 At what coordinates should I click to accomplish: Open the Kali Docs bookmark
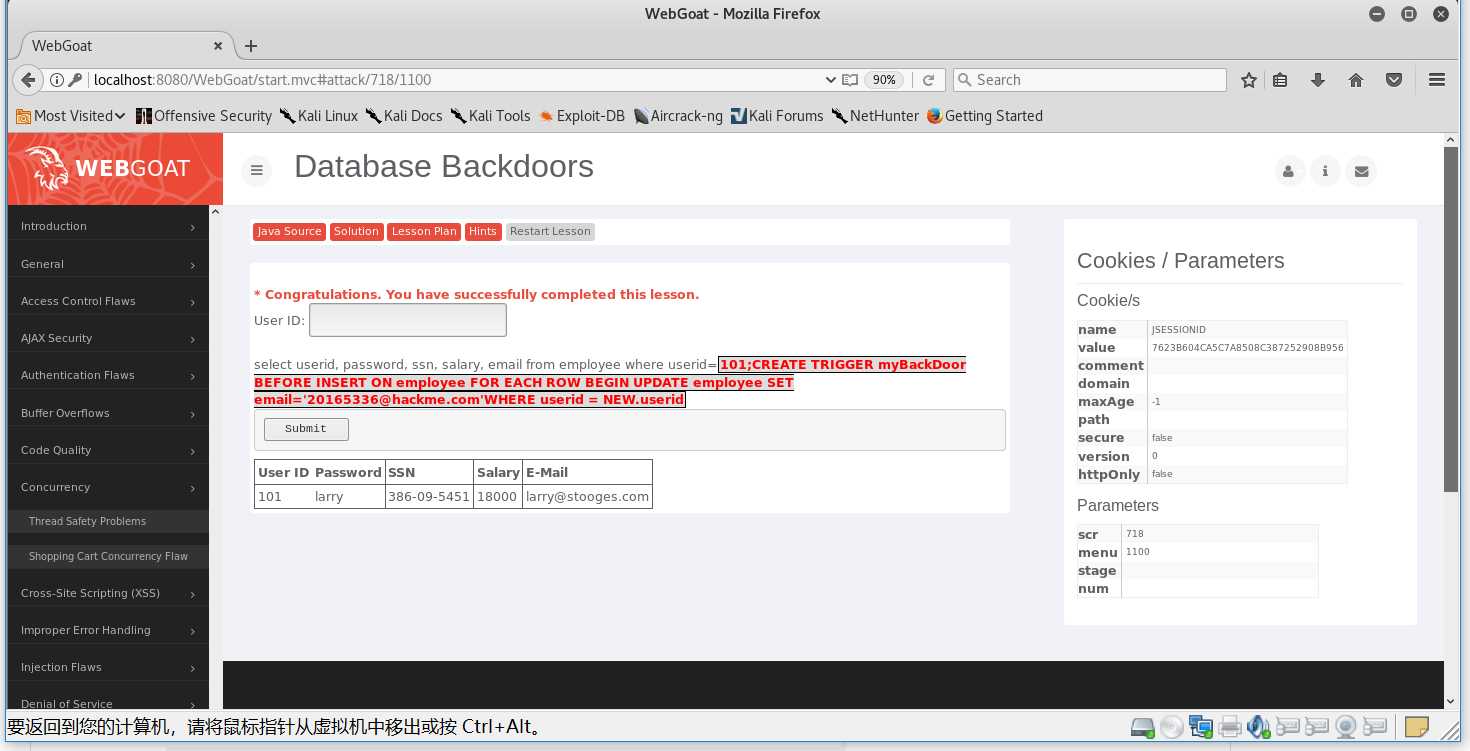click(404, 116)
